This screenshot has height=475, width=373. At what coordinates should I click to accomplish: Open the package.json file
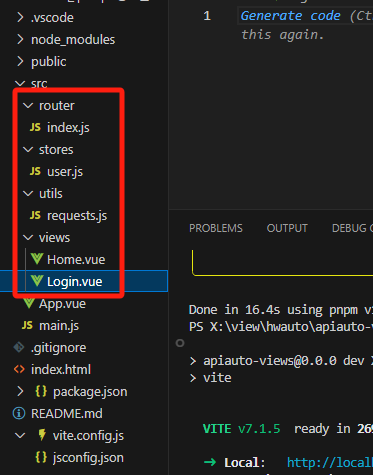[90, 391]
